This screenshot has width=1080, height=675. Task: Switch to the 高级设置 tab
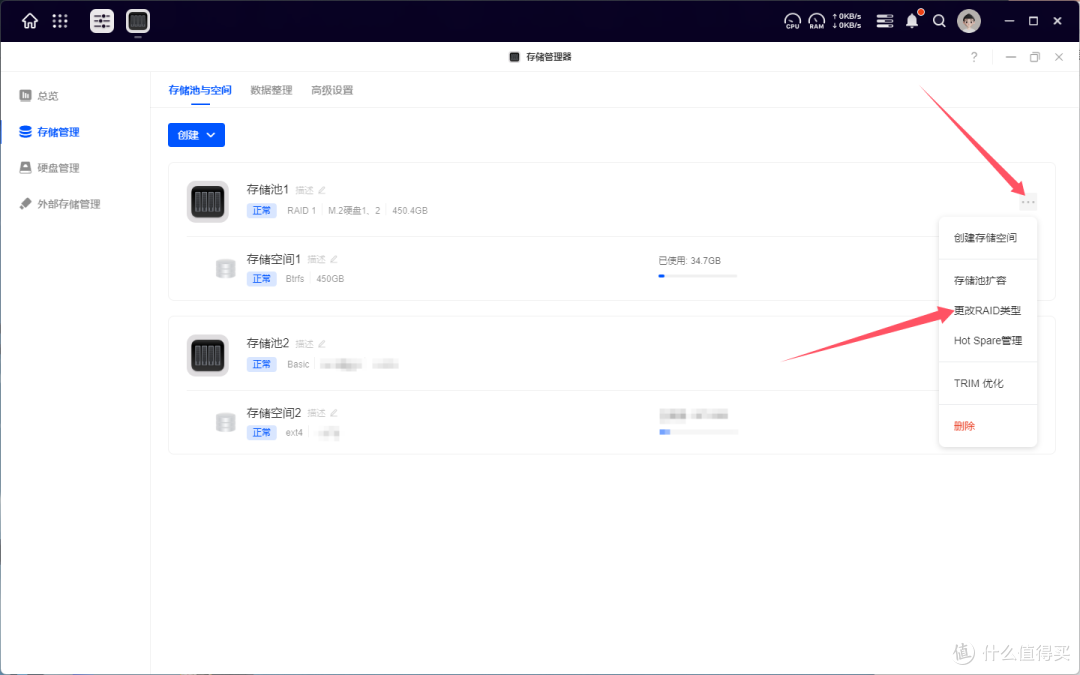coord(332,90)
